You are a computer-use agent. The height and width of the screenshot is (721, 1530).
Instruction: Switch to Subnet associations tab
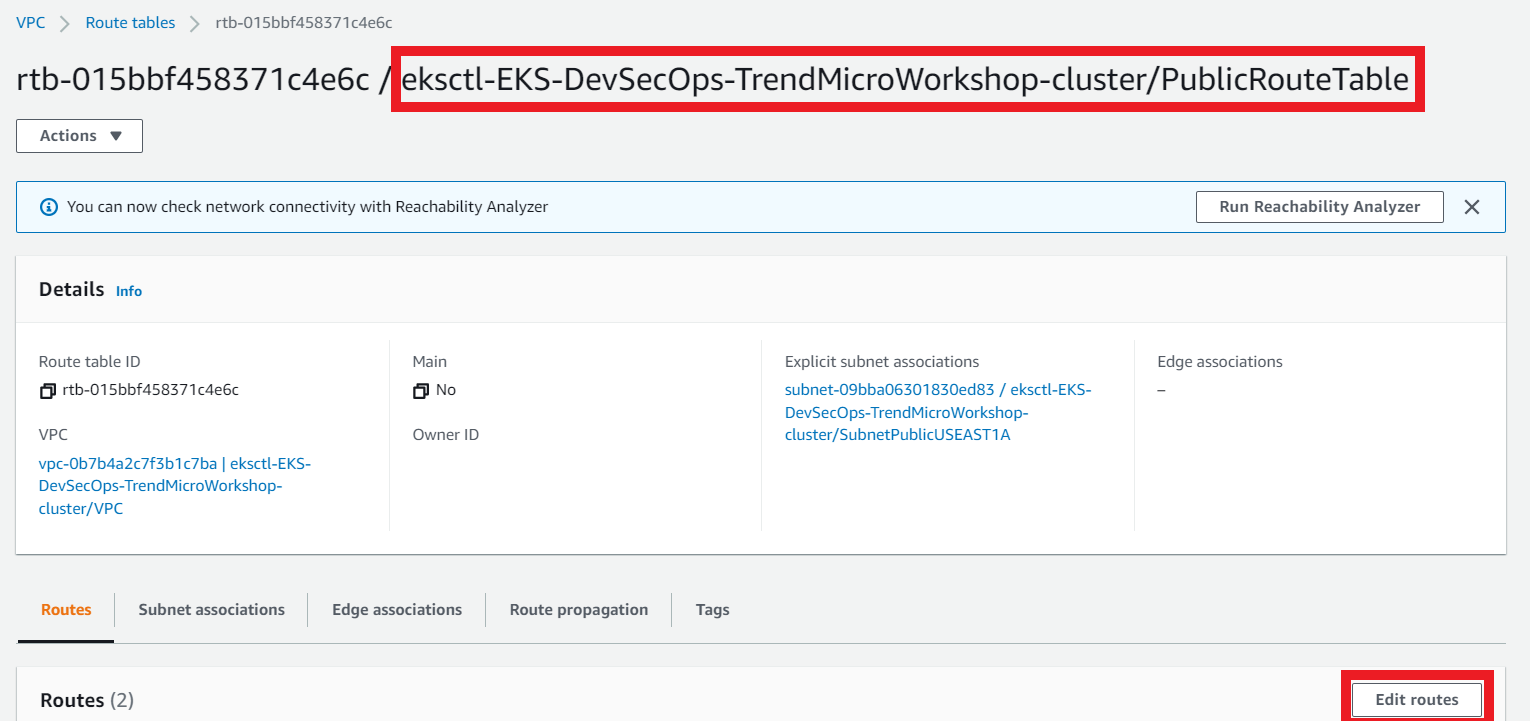pyautogui.click(x=212, y=610)
